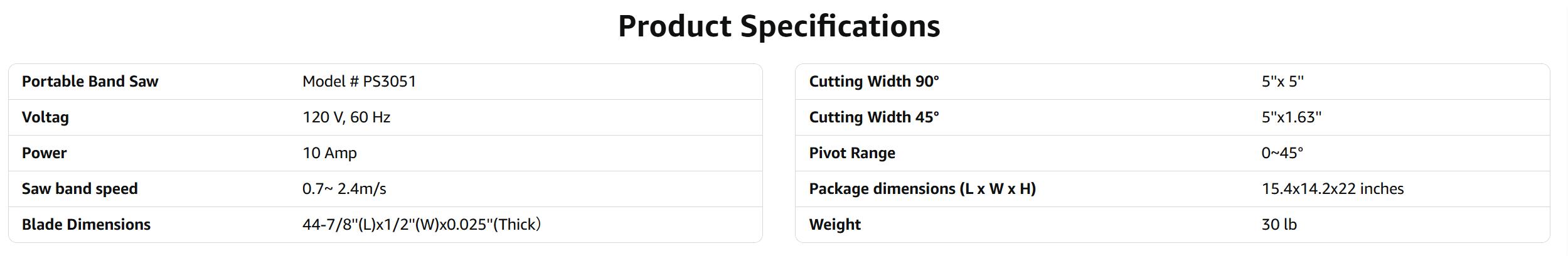Select the Model # PS3051 value
This screenshot has height=263, width=1568.
pyautogui.click(x=359, y=82)
